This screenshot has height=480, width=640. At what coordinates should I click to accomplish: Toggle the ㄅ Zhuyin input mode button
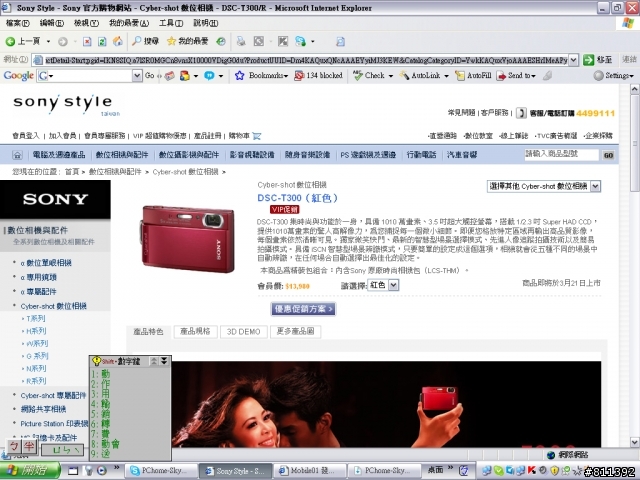point(14,447)
